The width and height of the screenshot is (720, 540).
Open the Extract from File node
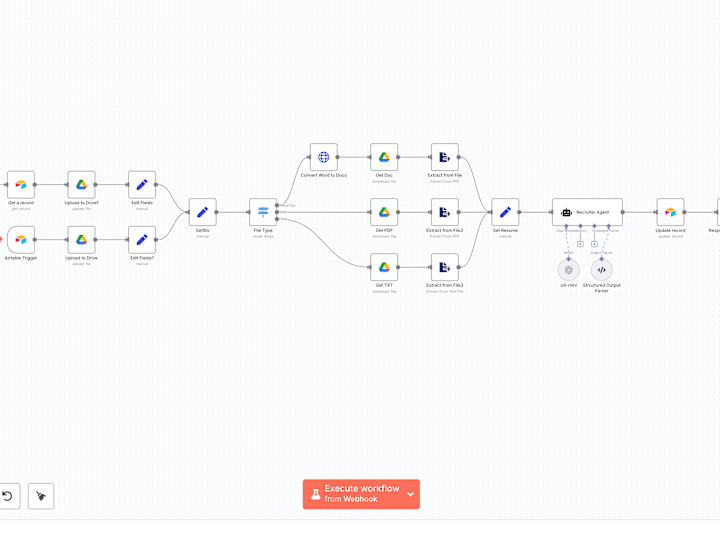click(x=445, y=157)
